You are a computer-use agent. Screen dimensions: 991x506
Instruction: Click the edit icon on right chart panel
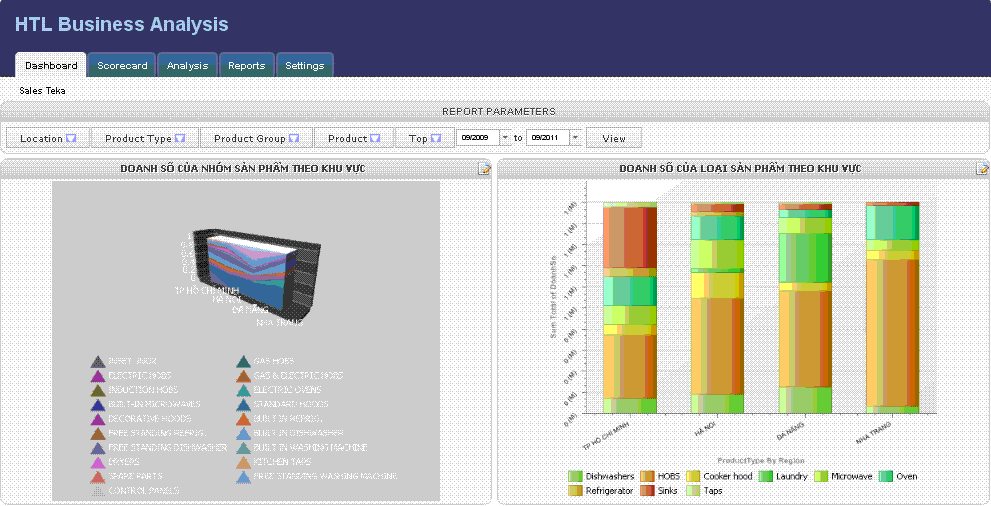pyautogui.click(x=982, y=169)
